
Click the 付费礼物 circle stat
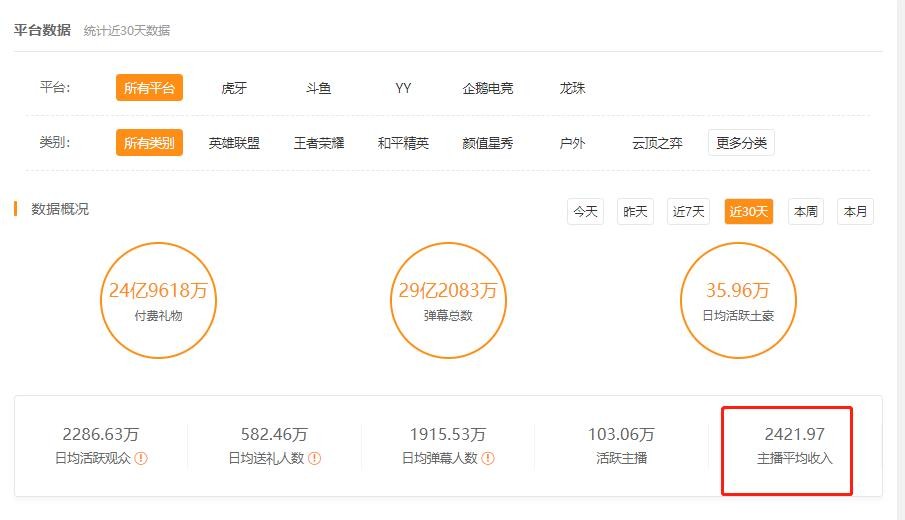(160, 300)
